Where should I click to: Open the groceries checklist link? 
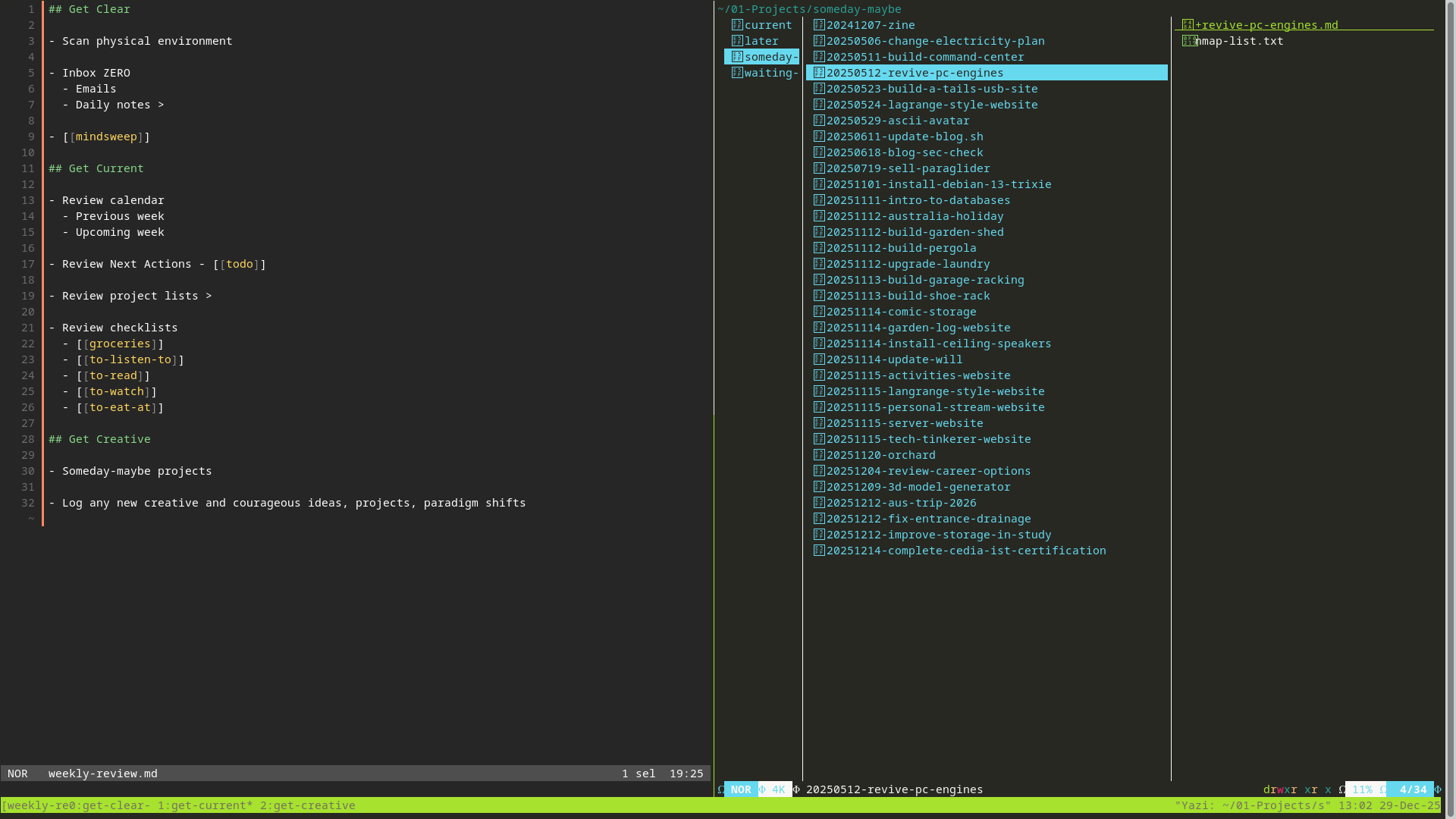point(120,344)
